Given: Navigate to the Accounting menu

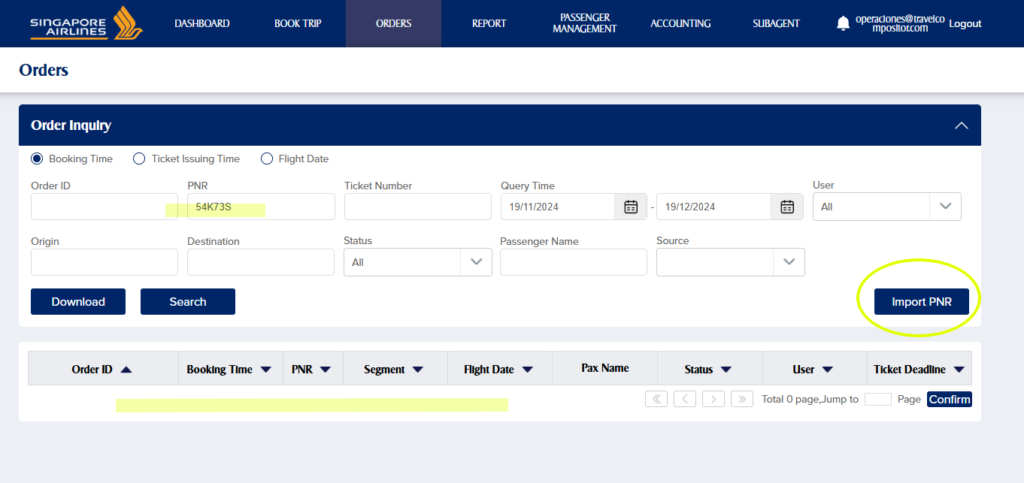Looking at the screenshot, I should (x=680, y=23).
